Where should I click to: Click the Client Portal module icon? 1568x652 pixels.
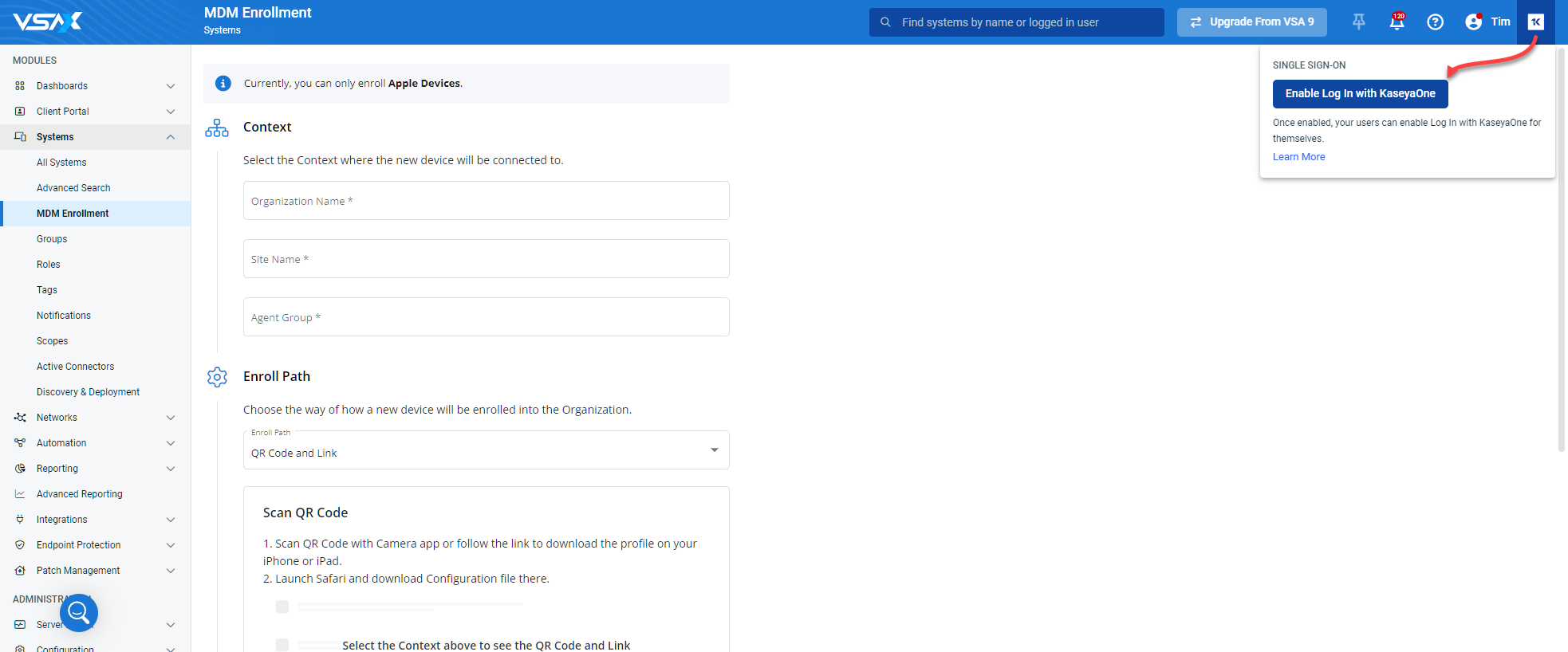tap(20, 112)
